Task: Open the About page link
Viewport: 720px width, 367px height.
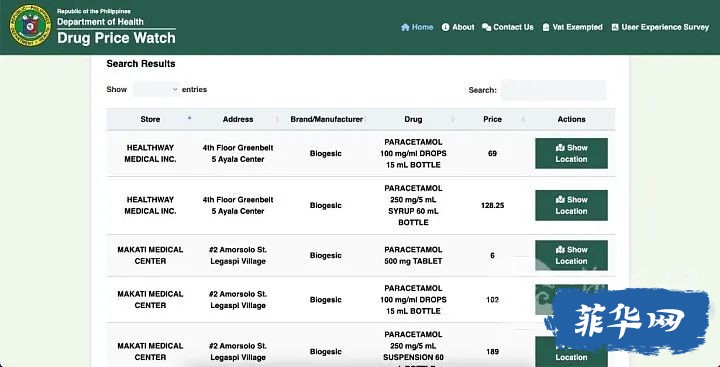Action: (458, 27)
